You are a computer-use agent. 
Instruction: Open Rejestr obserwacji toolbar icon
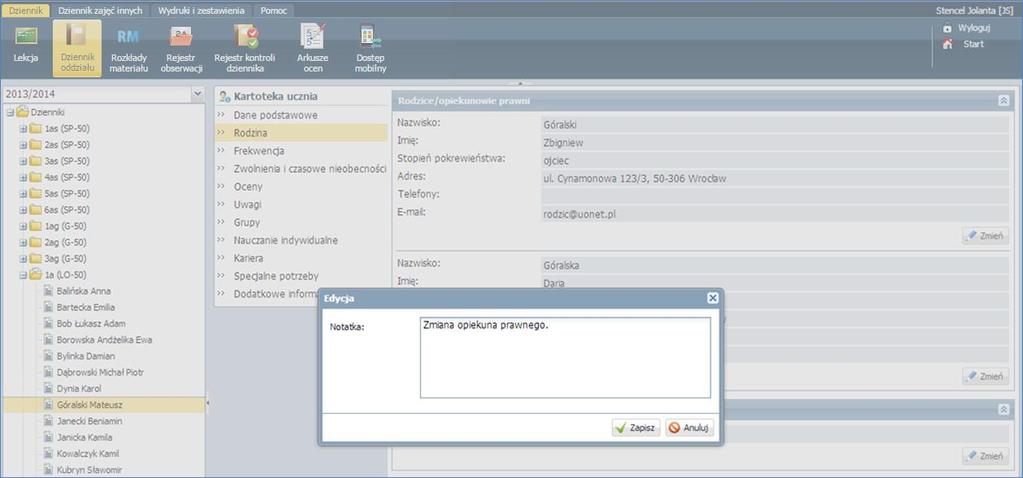(181, 47)
